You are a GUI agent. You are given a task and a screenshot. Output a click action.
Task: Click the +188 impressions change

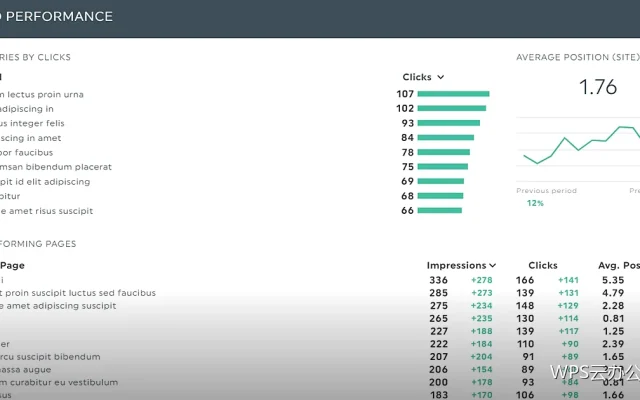tap(482, 331)
